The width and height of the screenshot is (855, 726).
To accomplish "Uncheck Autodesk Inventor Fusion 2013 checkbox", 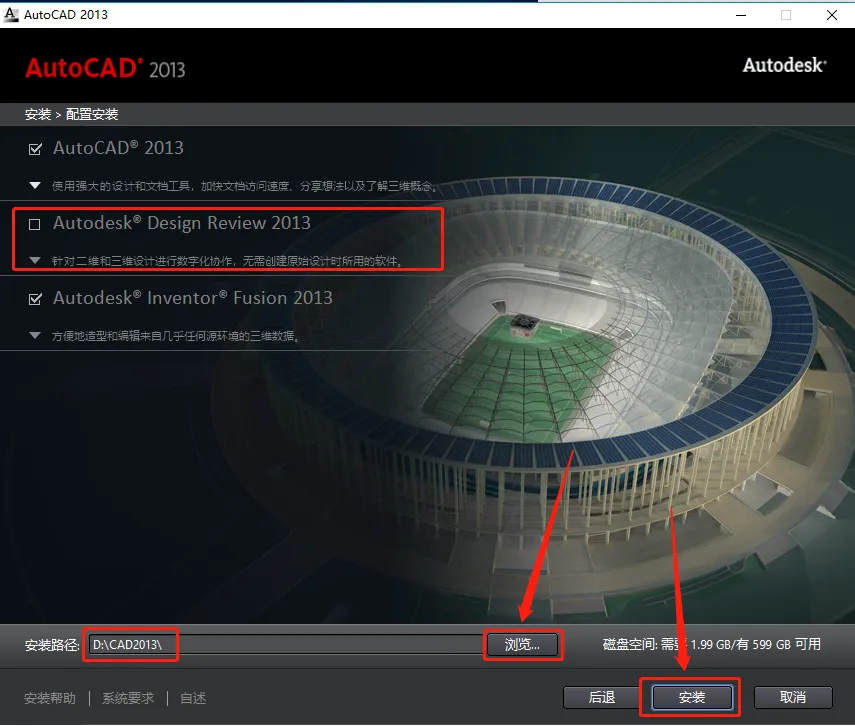I will 35,299.
